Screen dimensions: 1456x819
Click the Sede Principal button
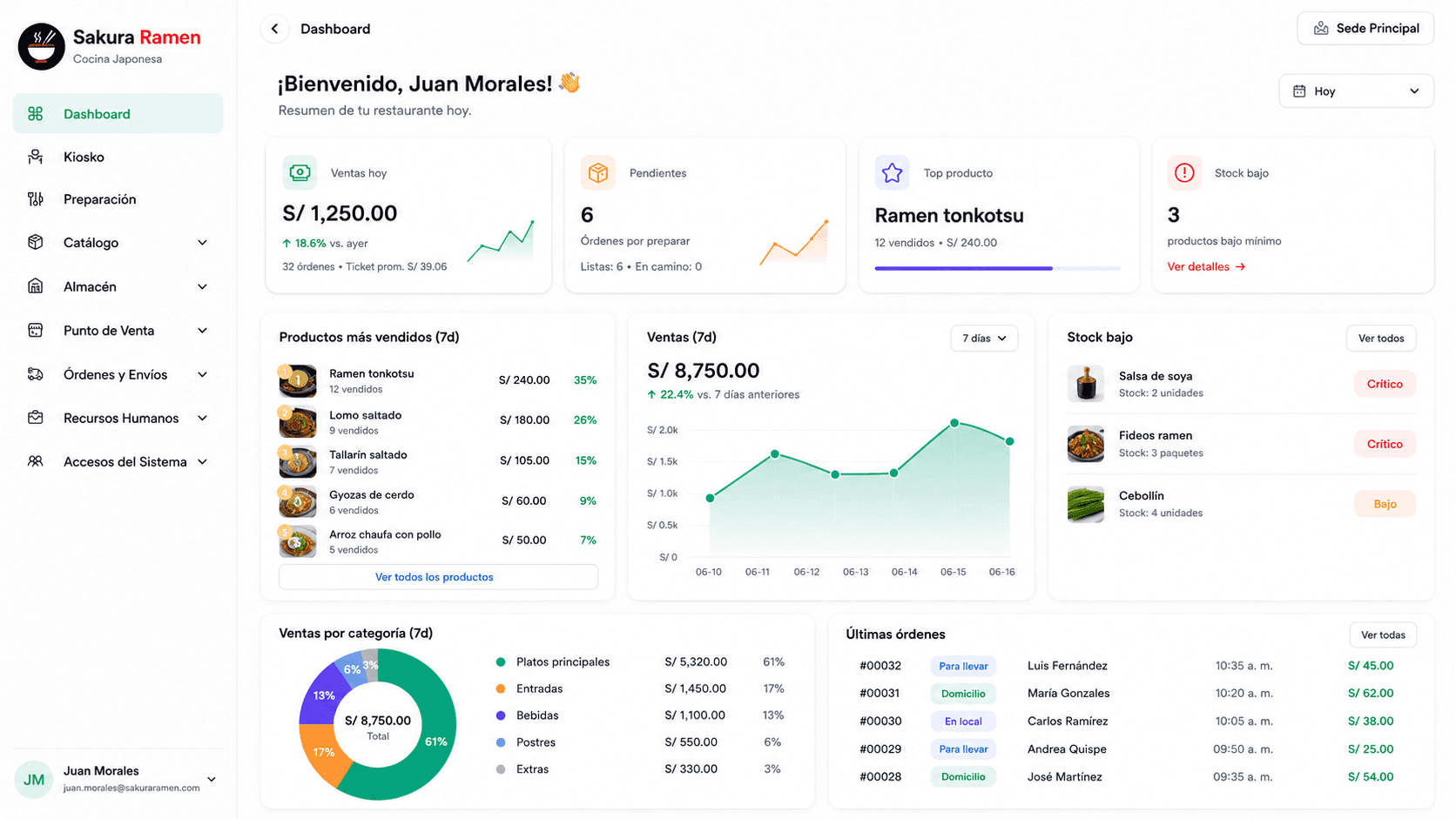pos(1365,29)
